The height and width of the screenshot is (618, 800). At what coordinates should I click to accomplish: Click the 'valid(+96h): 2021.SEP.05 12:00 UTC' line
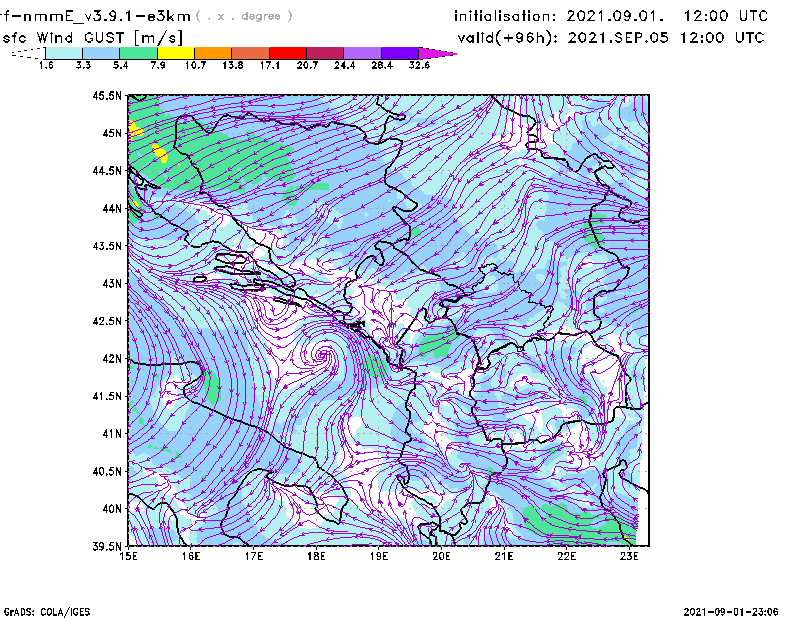click(611, 38)
